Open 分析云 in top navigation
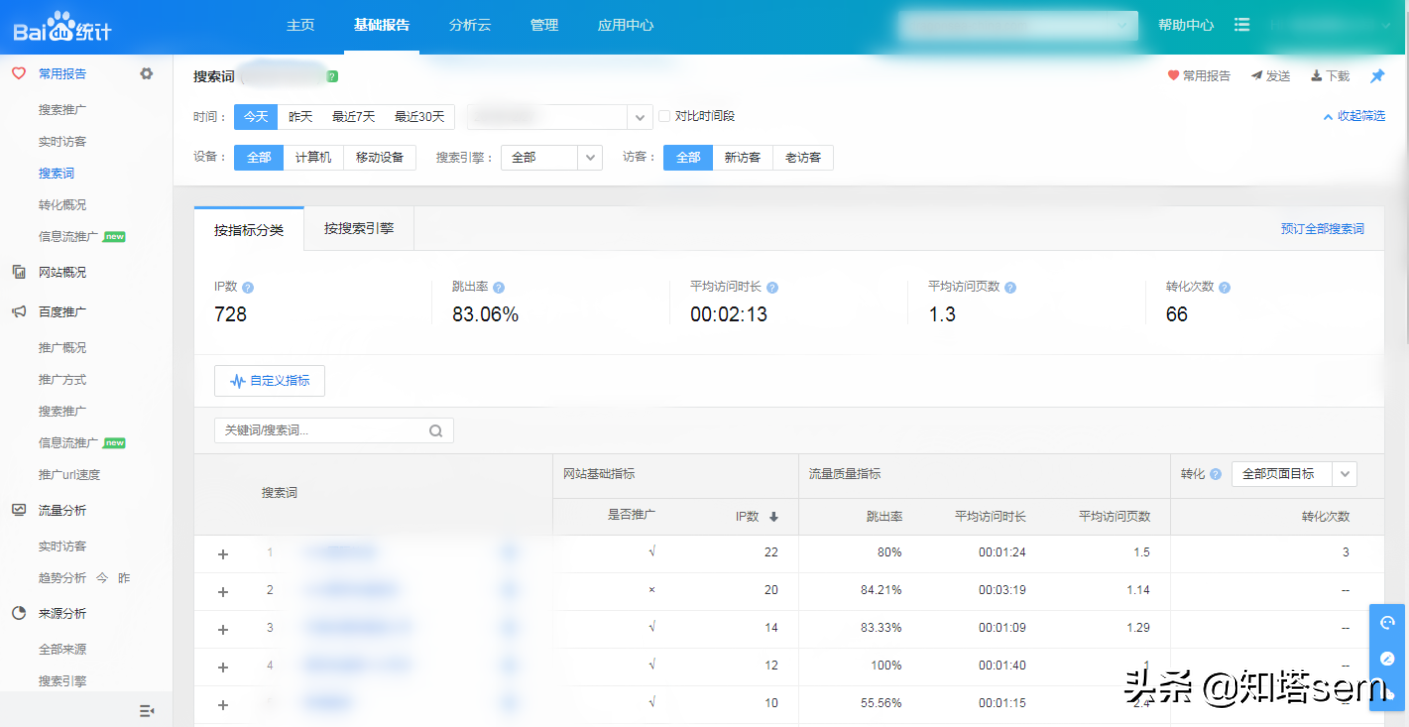 coord(470,25)
